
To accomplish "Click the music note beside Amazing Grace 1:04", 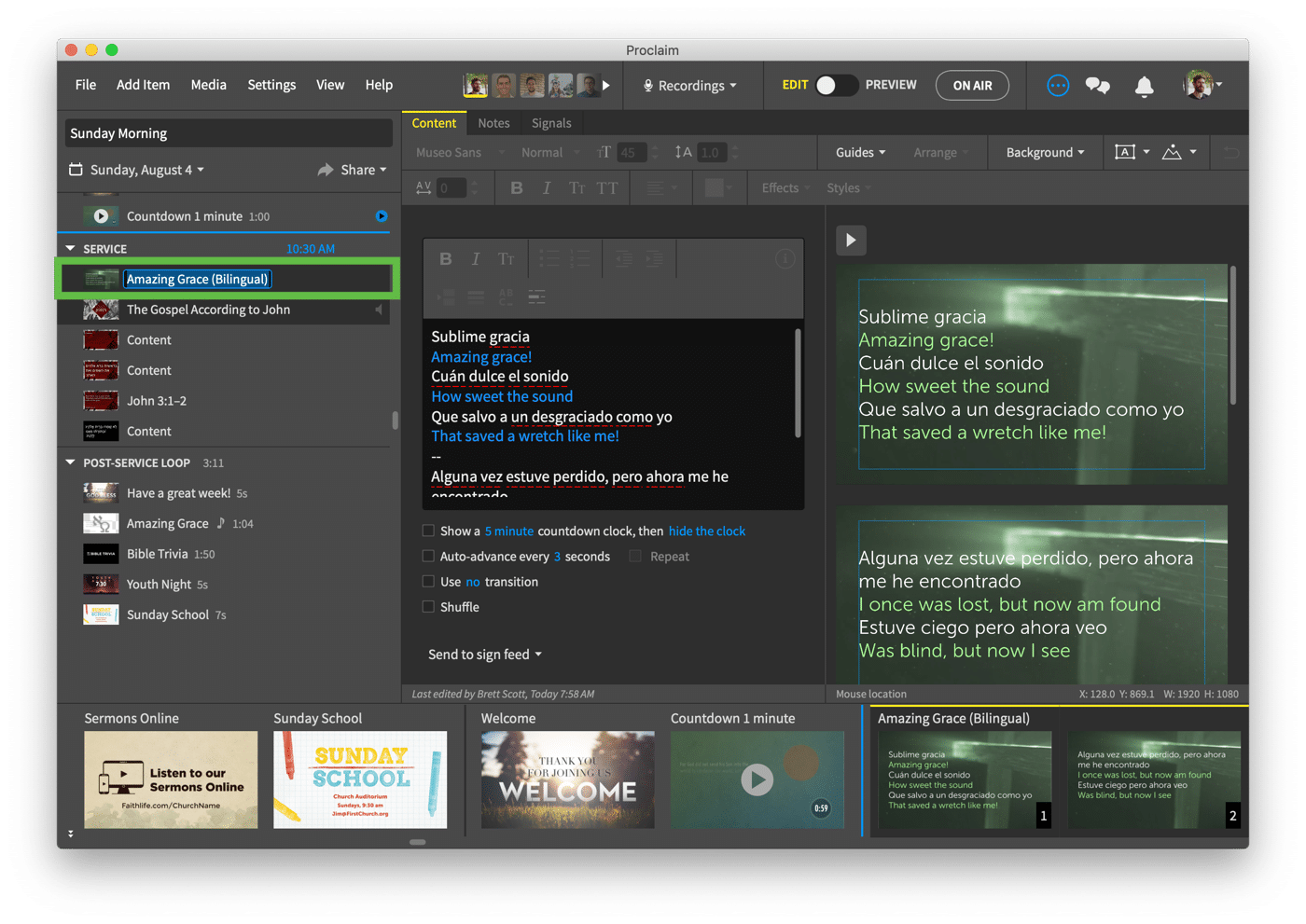I will pos(221,523).
